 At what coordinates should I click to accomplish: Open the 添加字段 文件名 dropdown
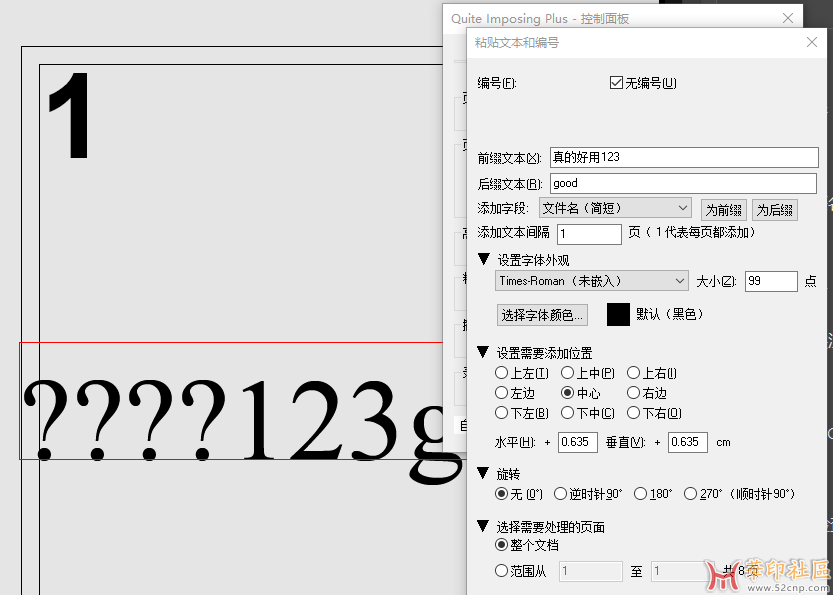(615, 208)
